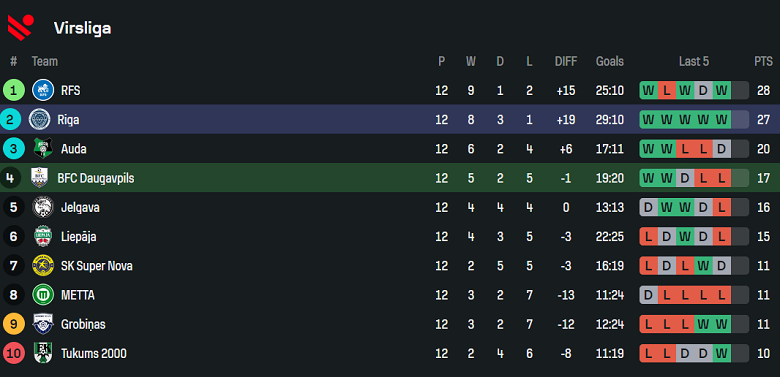
Task: Click the Tukums 2000 team badge
Action: (43, 353)
